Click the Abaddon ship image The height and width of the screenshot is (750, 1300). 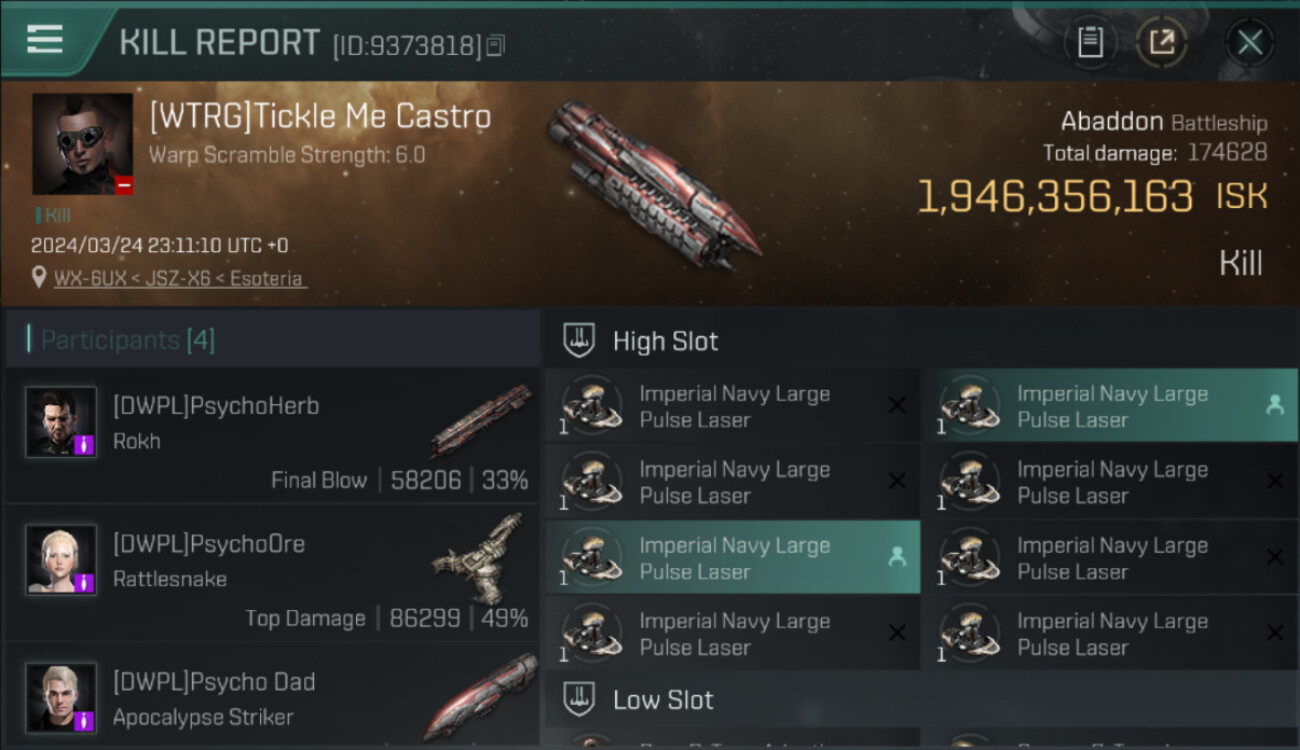[x=655, y=182]
